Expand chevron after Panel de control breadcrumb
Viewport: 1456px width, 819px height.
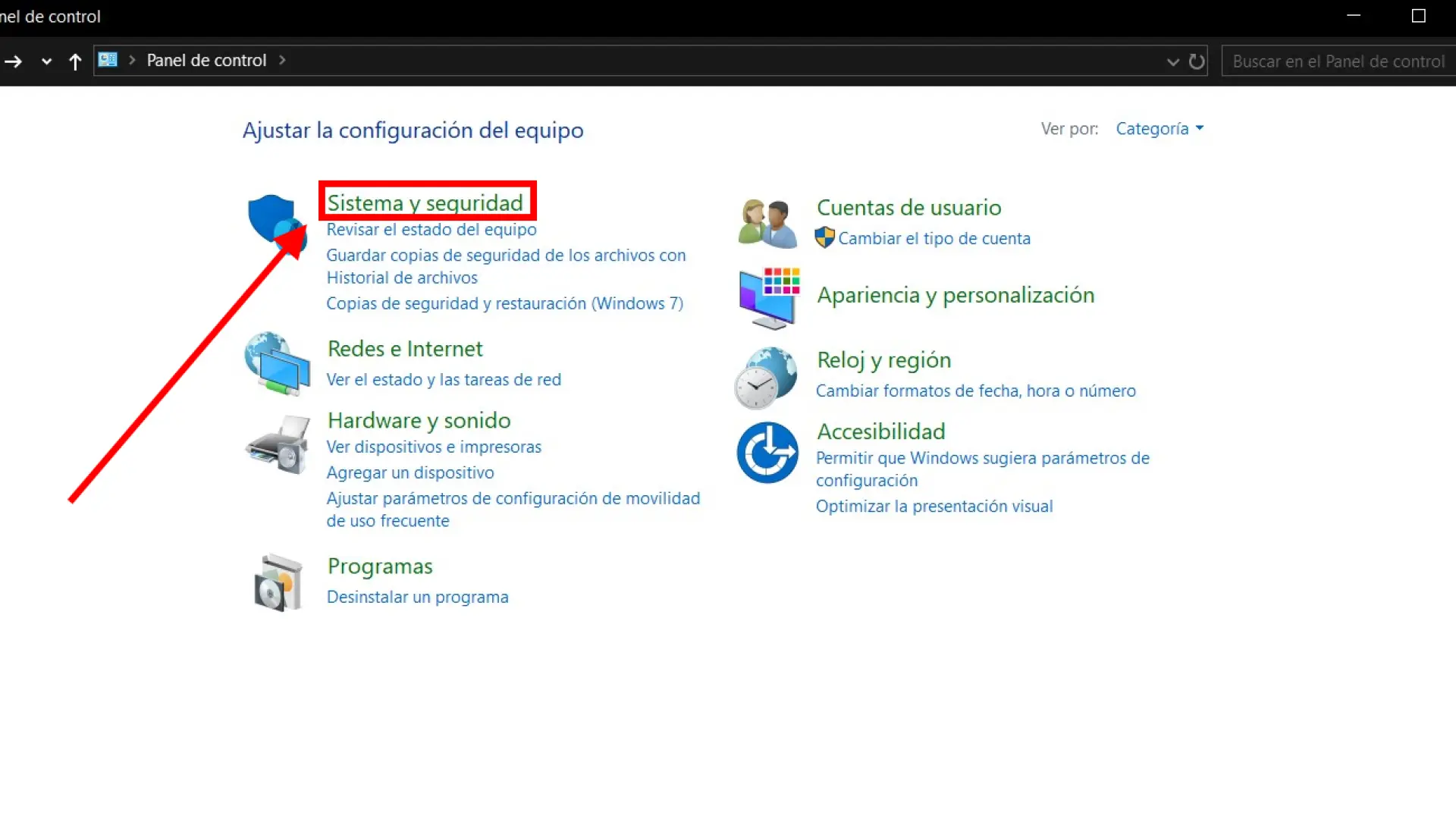point(282,60)
